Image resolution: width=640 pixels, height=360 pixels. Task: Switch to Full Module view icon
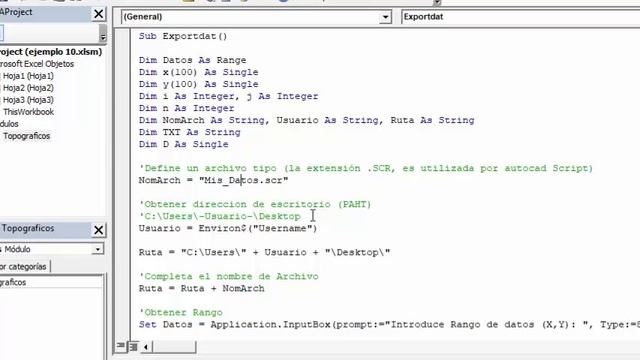click(x=133, y=347)
